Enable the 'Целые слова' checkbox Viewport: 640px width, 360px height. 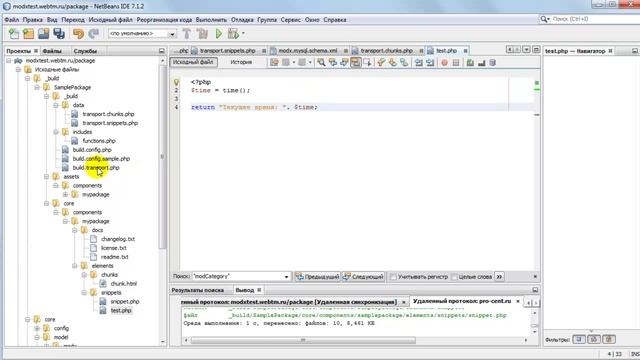click(x=454, y=277)
